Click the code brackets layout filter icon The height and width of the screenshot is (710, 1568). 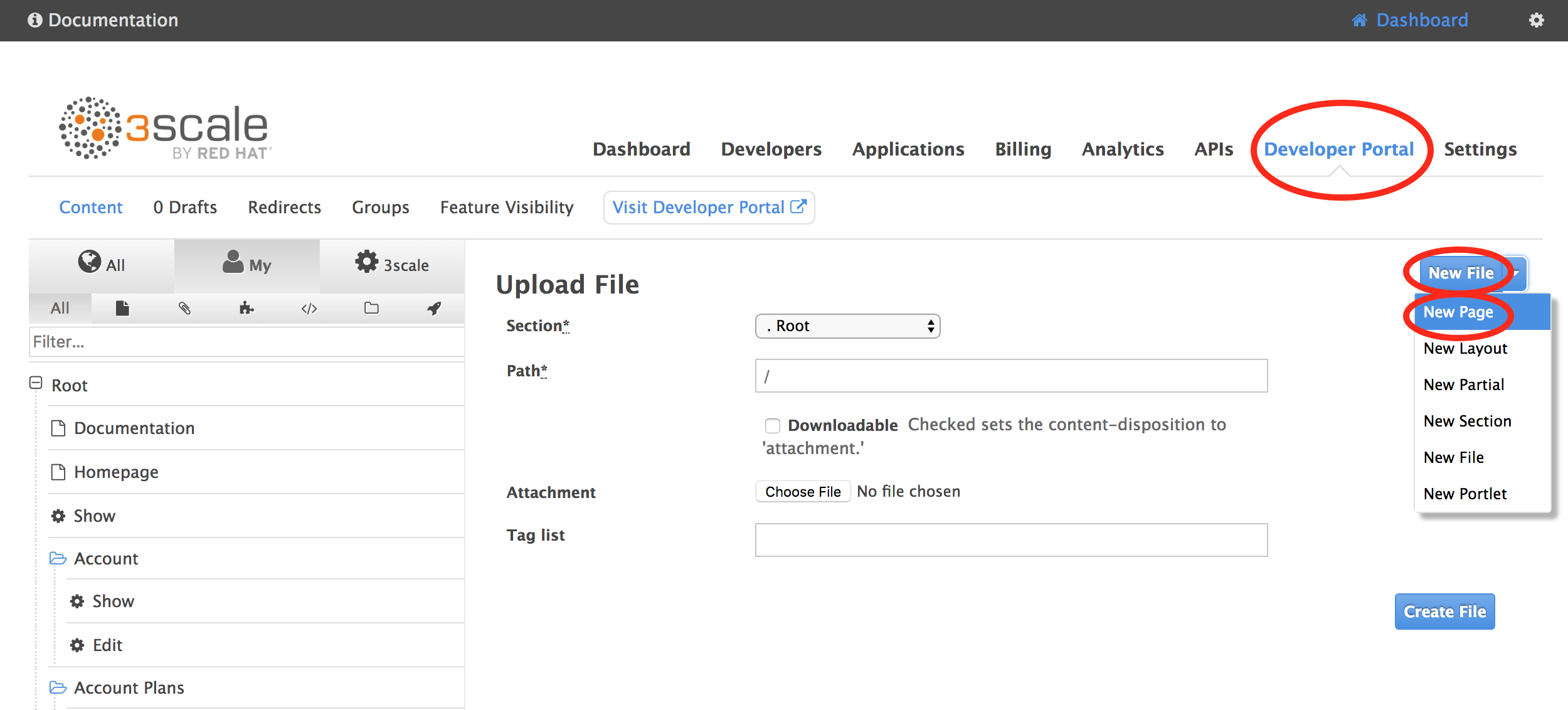[309, 308]
